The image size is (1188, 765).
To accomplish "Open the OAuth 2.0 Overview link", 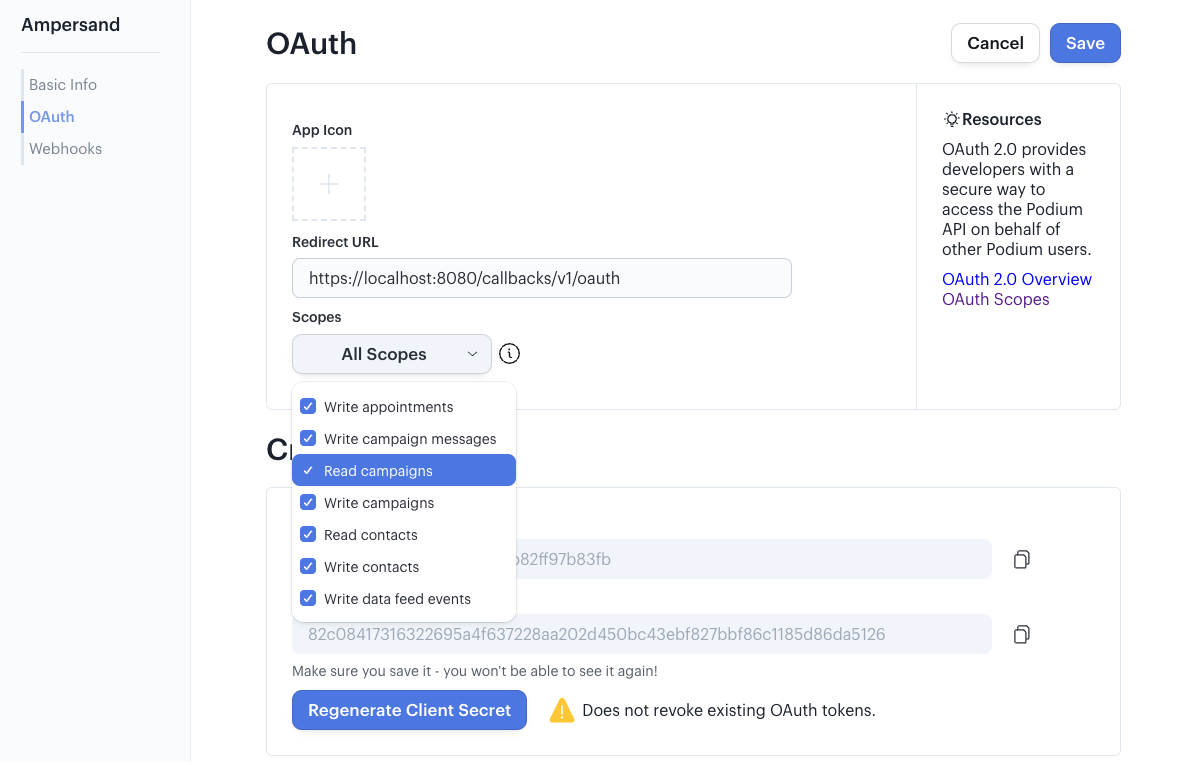I will click(1017, 279).
